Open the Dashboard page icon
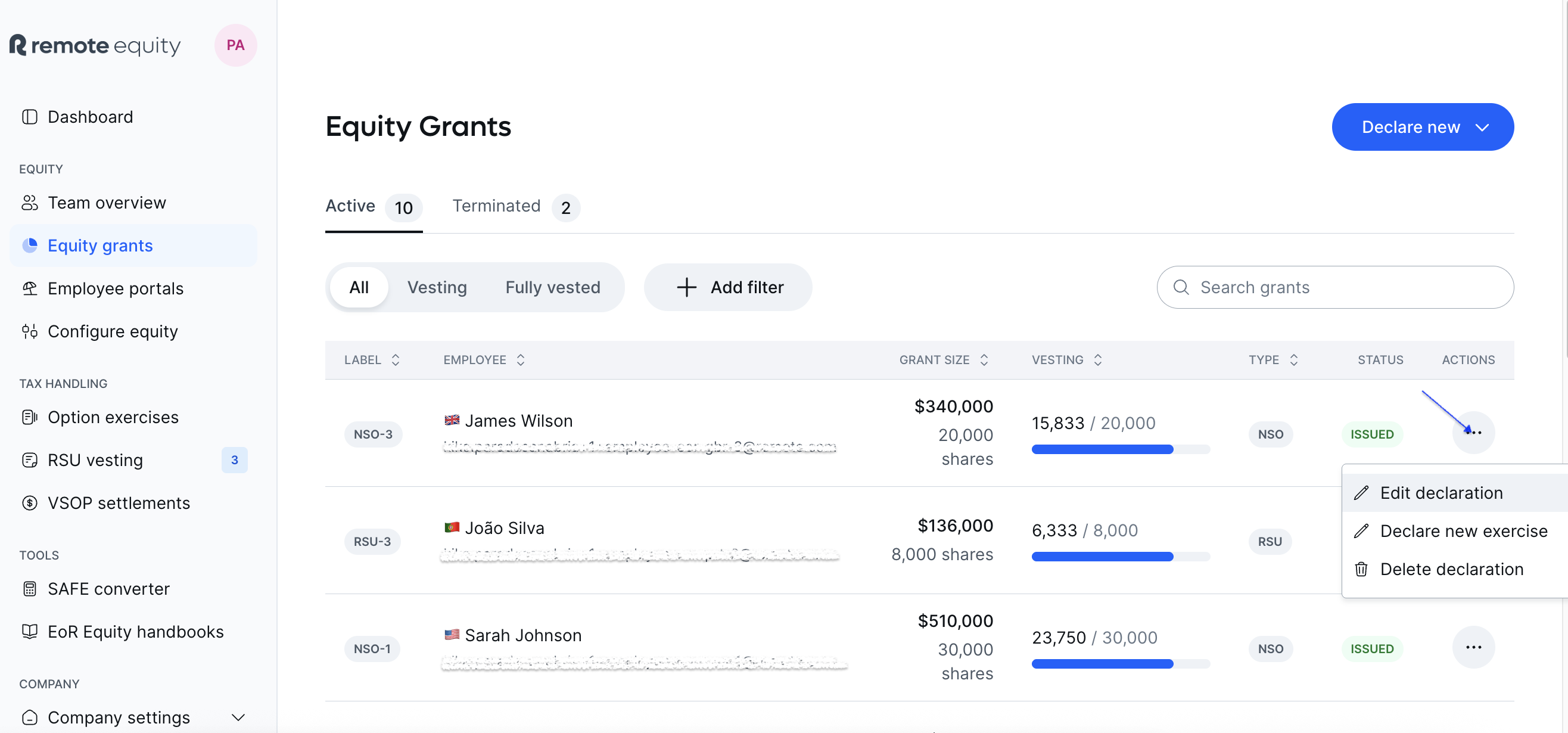The width and height of the screenshot is (1568, 733). pyautogui.click(x=29, y=117)
